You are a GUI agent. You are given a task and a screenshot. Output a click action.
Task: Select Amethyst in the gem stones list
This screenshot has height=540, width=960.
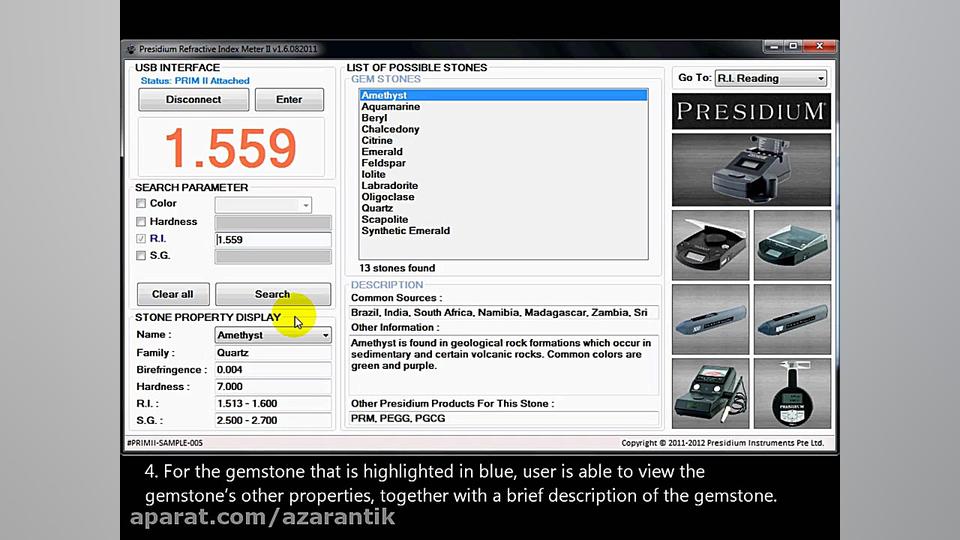503,95
